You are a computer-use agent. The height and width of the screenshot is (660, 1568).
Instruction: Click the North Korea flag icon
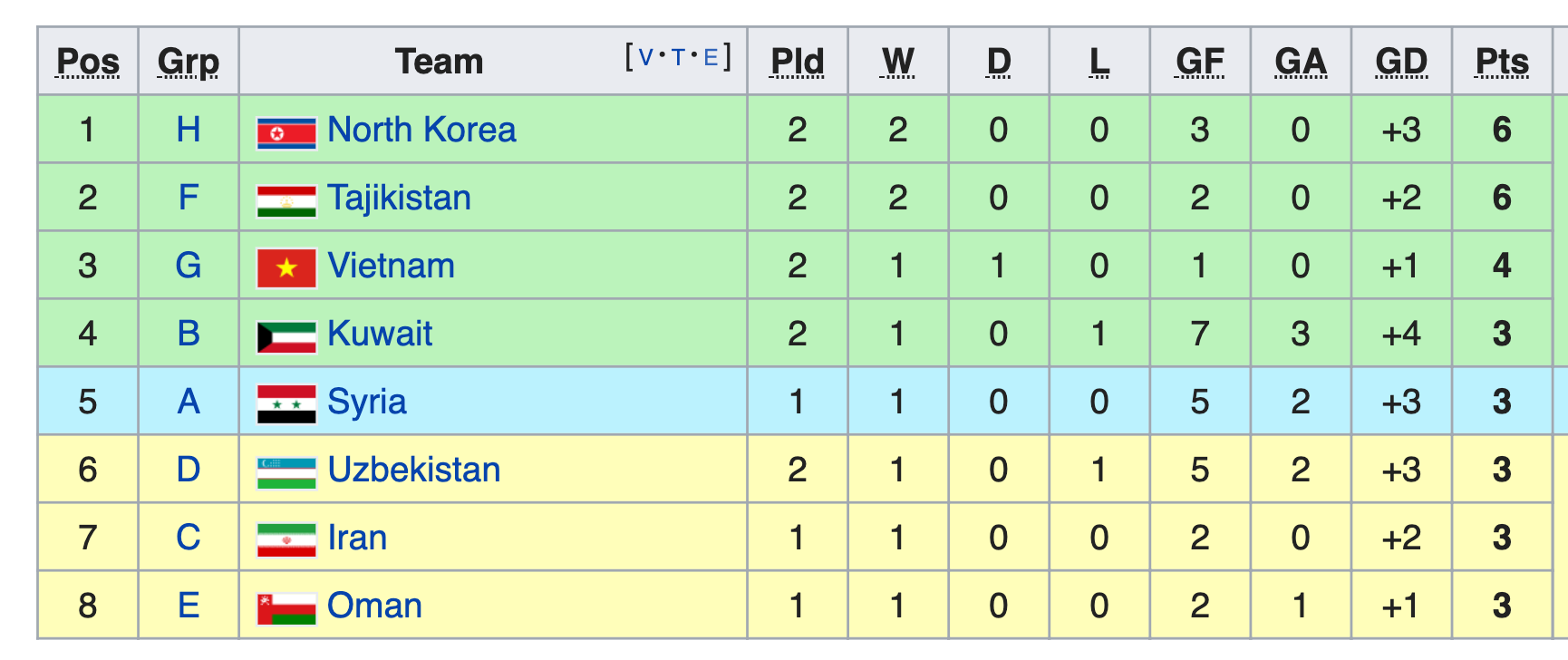point(286,132)
